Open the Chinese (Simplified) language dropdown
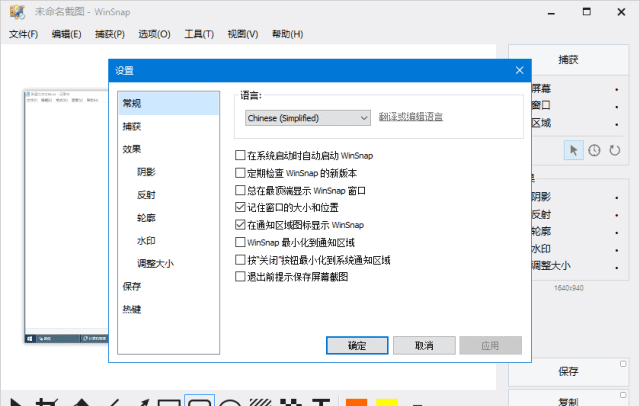Viewport: 640px width, 406px height. tap(308, 118)
